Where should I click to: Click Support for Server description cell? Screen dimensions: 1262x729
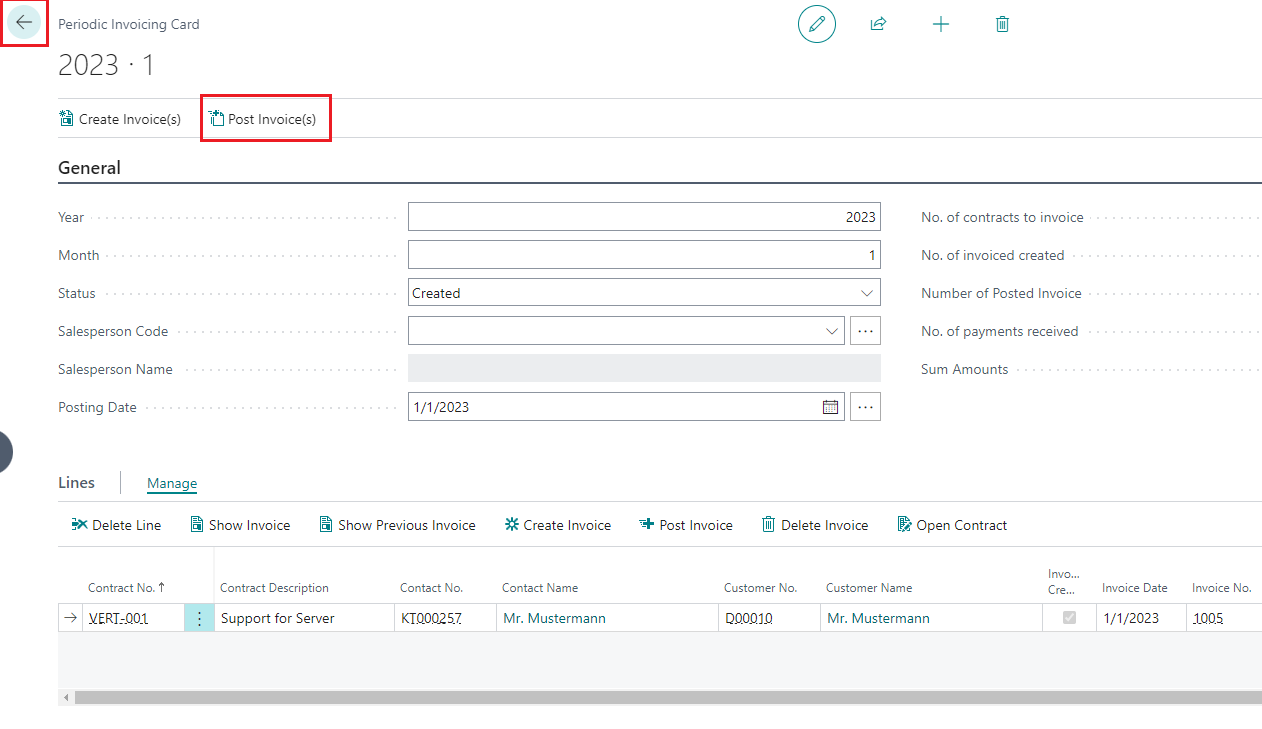point(304,618)
